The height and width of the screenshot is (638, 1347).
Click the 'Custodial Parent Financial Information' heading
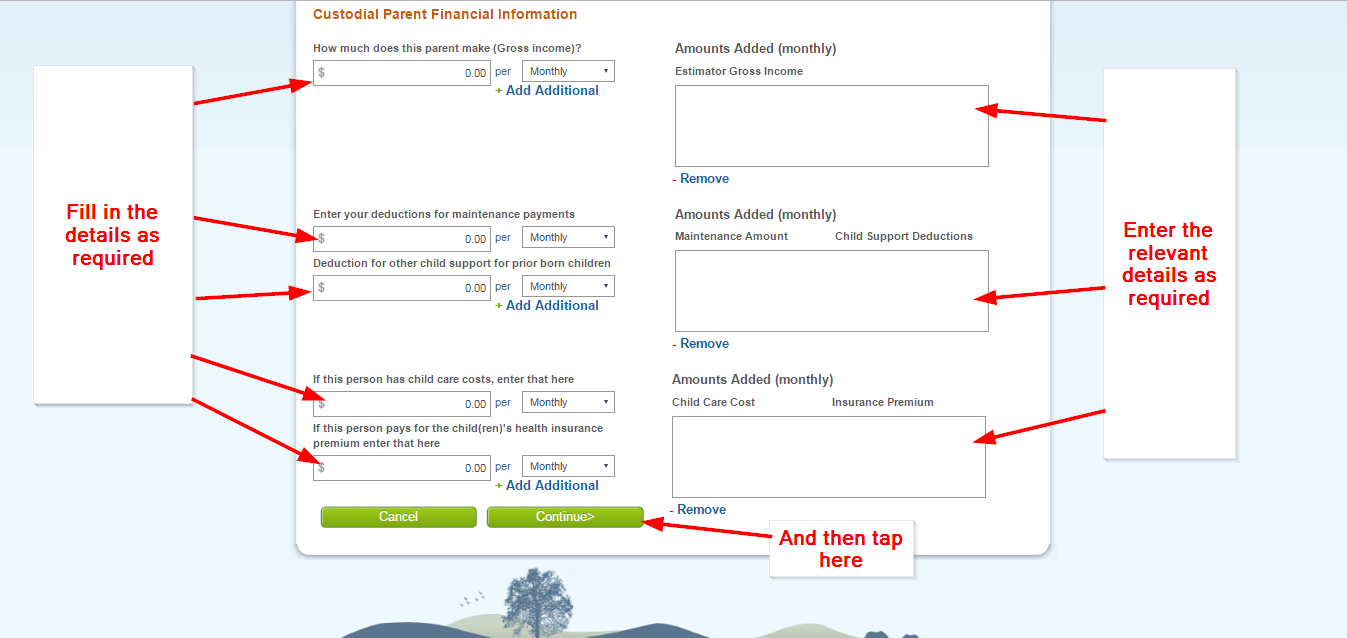click(x=445, y=14)
